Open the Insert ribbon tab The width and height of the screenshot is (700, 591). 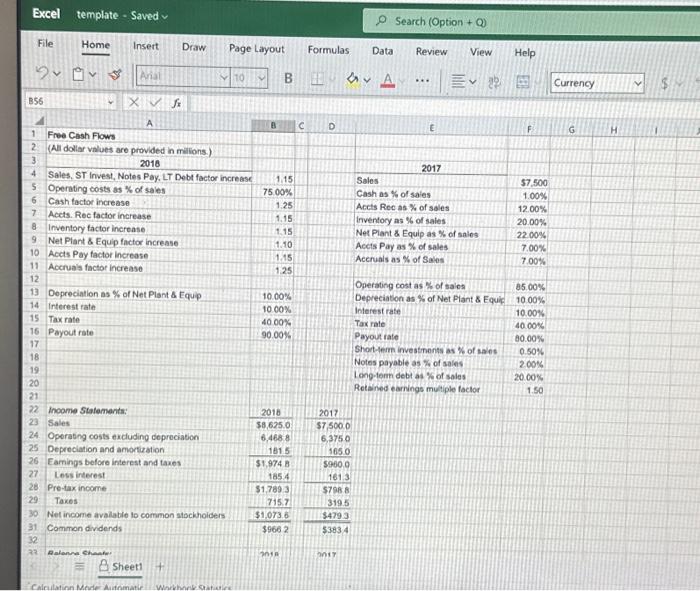pyautogui.click(x=146, y=46)
